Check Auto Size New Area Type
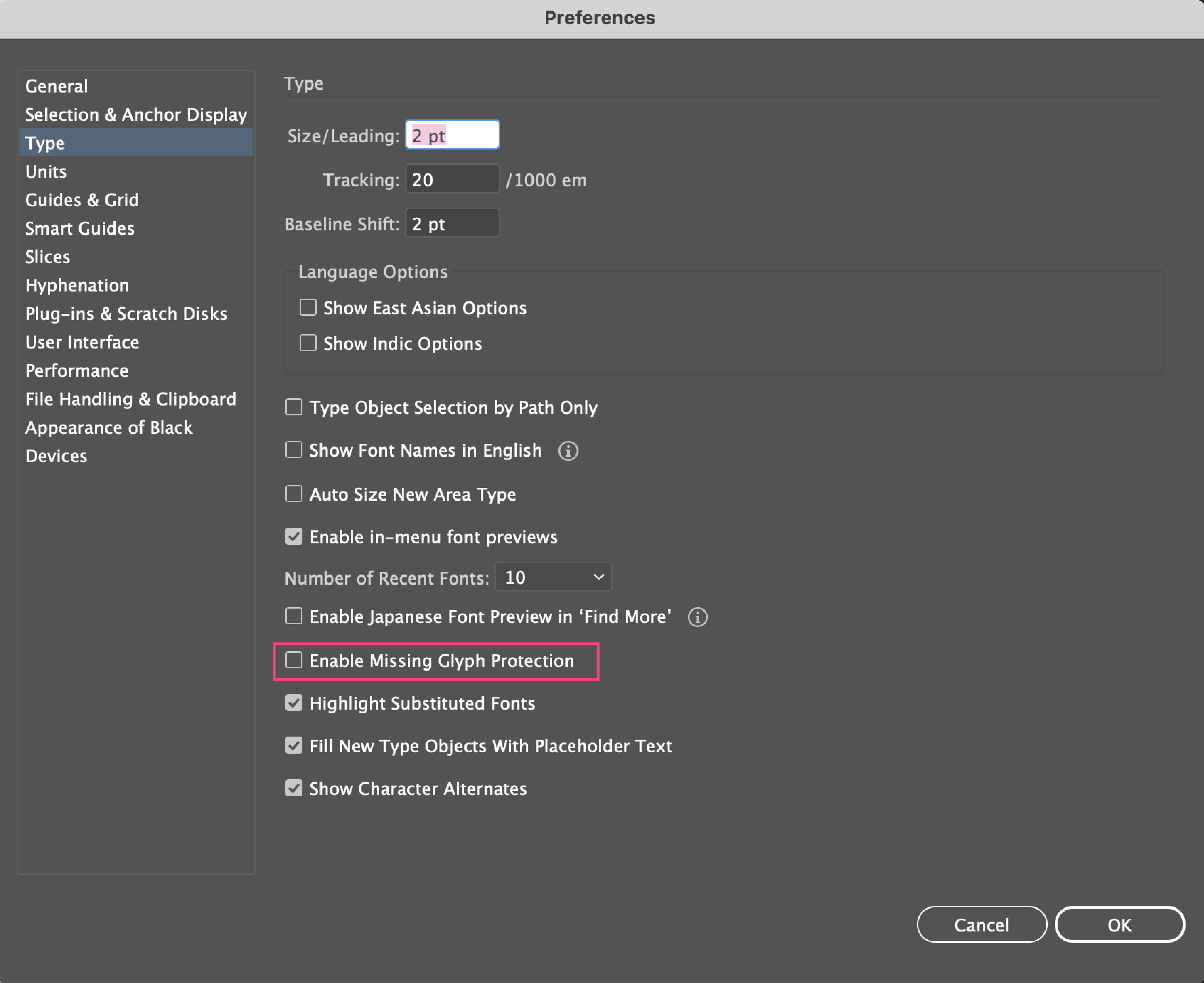 point(294,494)
